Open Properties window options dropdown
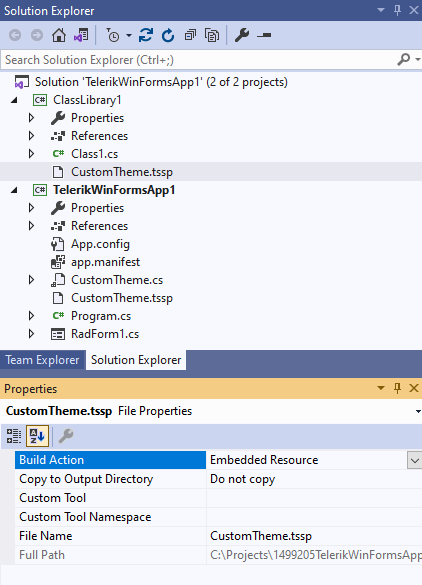The width and height of the screenshot is (422, 585). tap(381, 388)
